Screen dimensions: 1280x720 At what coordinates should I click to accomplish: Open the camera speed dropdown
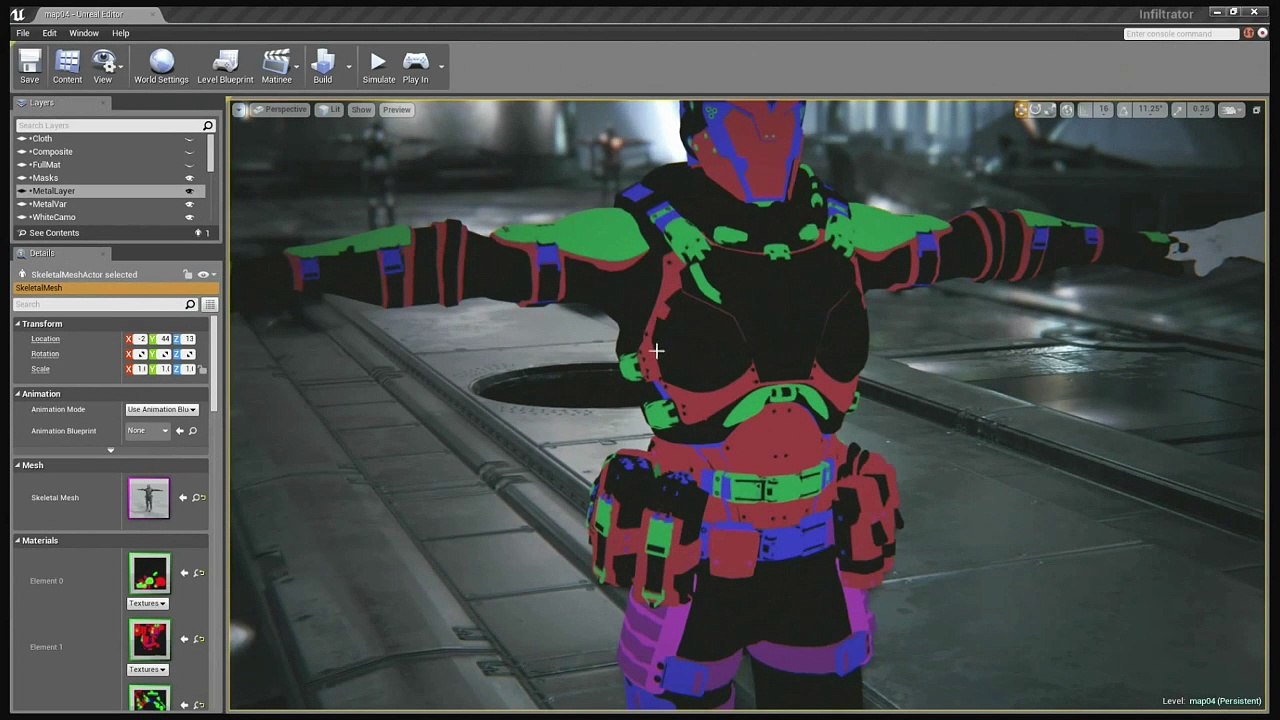click(1231, 110)
